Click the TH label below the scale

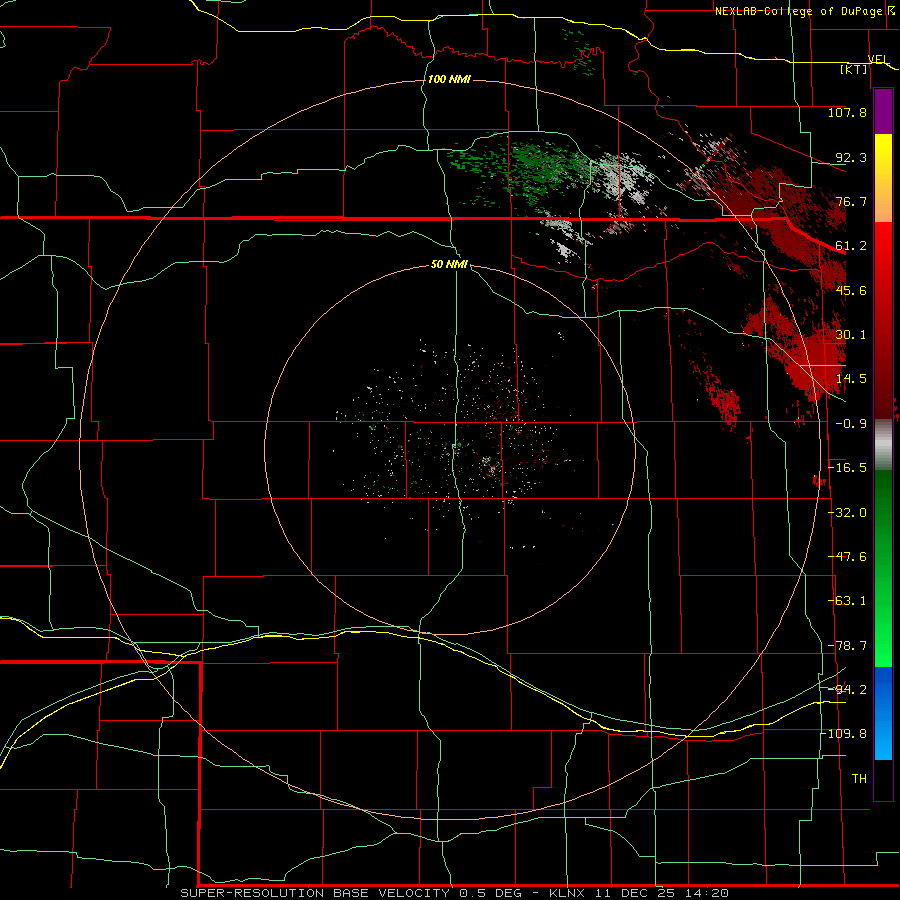click(x=859, y=779)
